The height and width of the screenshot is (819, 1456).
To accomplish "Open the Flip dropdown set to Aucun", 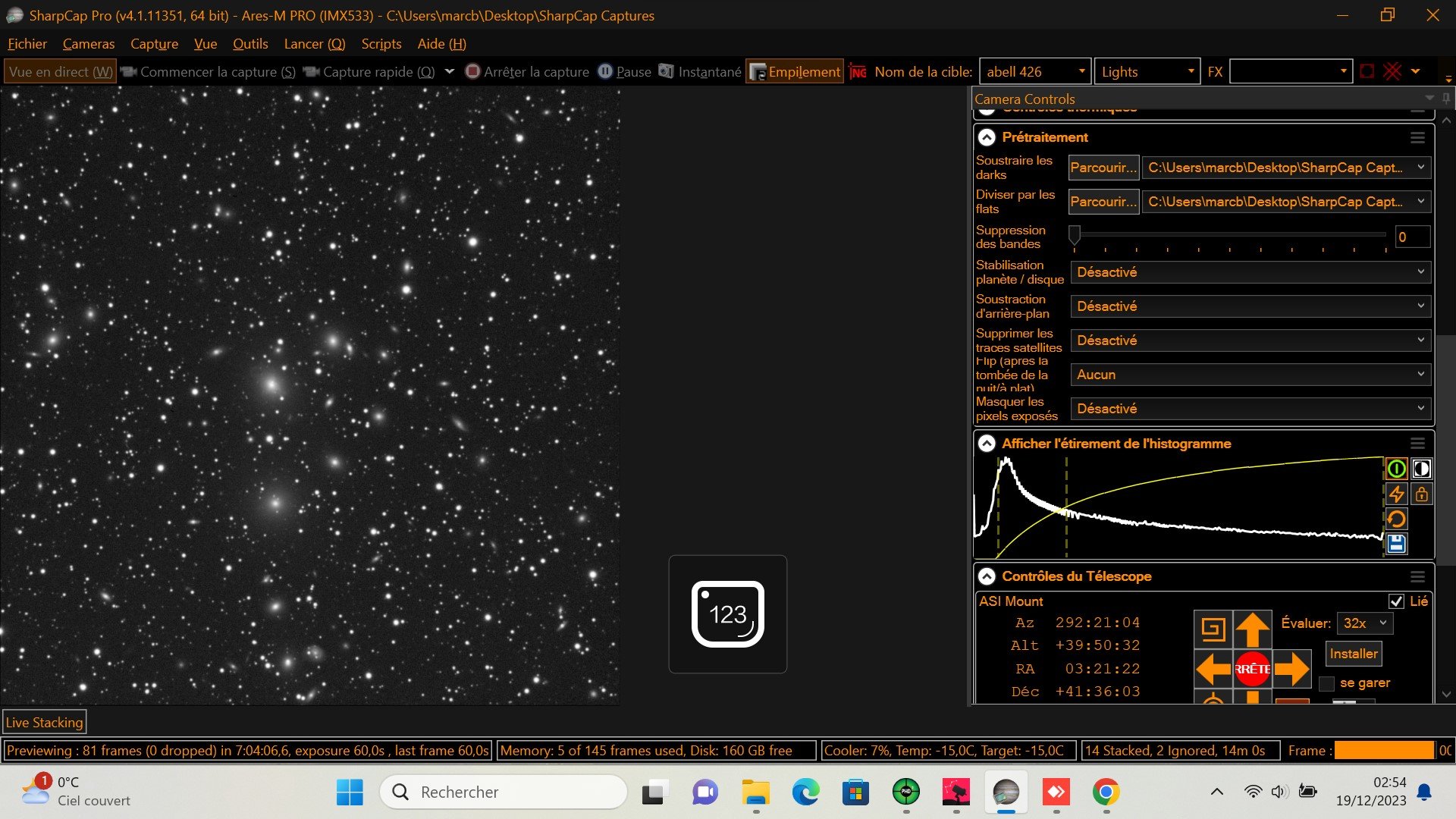I will (1250, 375).
